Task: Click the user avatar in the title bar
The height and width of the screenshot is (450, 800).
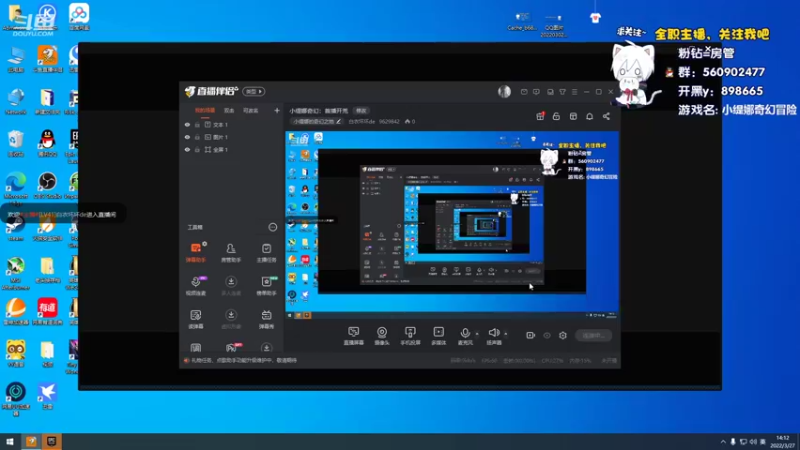Action: (504, 91)
